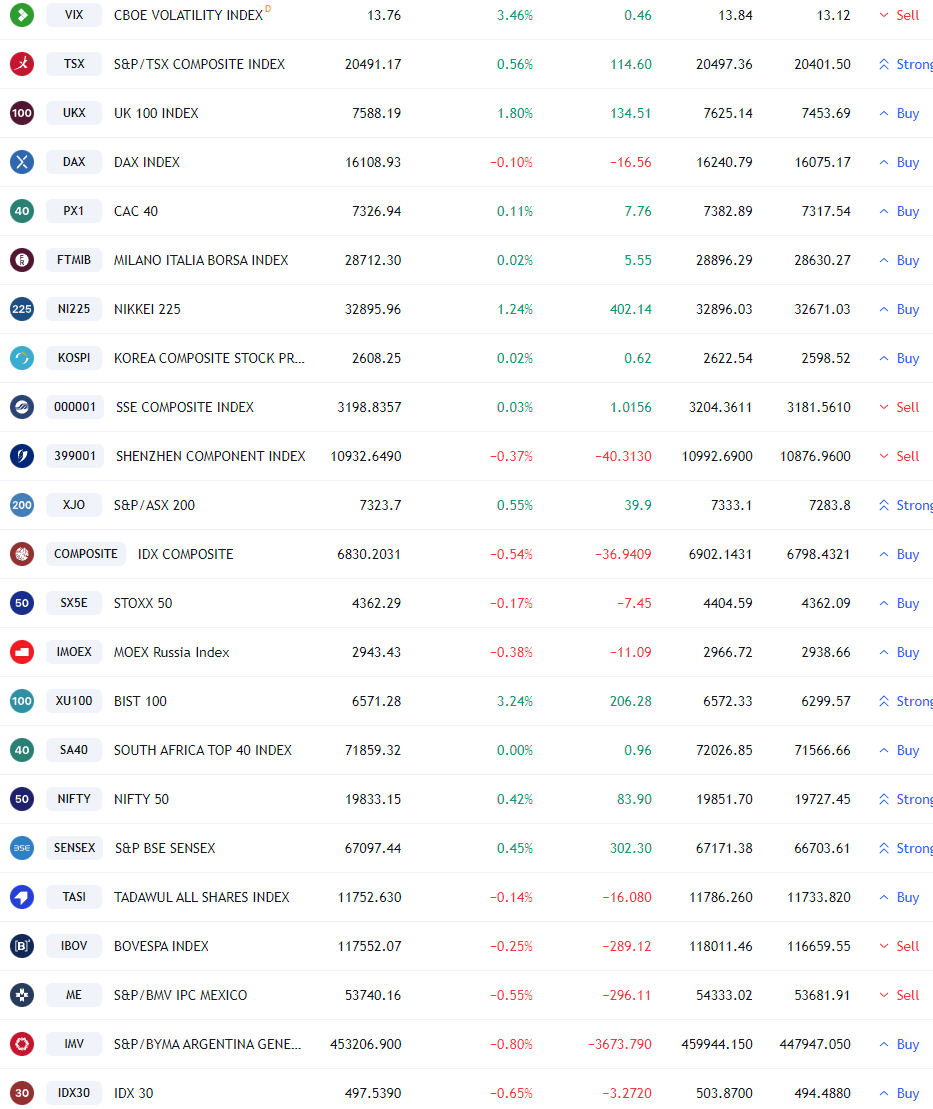
Task: Click the IDX Composite logo icon
Action: coord(22,554)
